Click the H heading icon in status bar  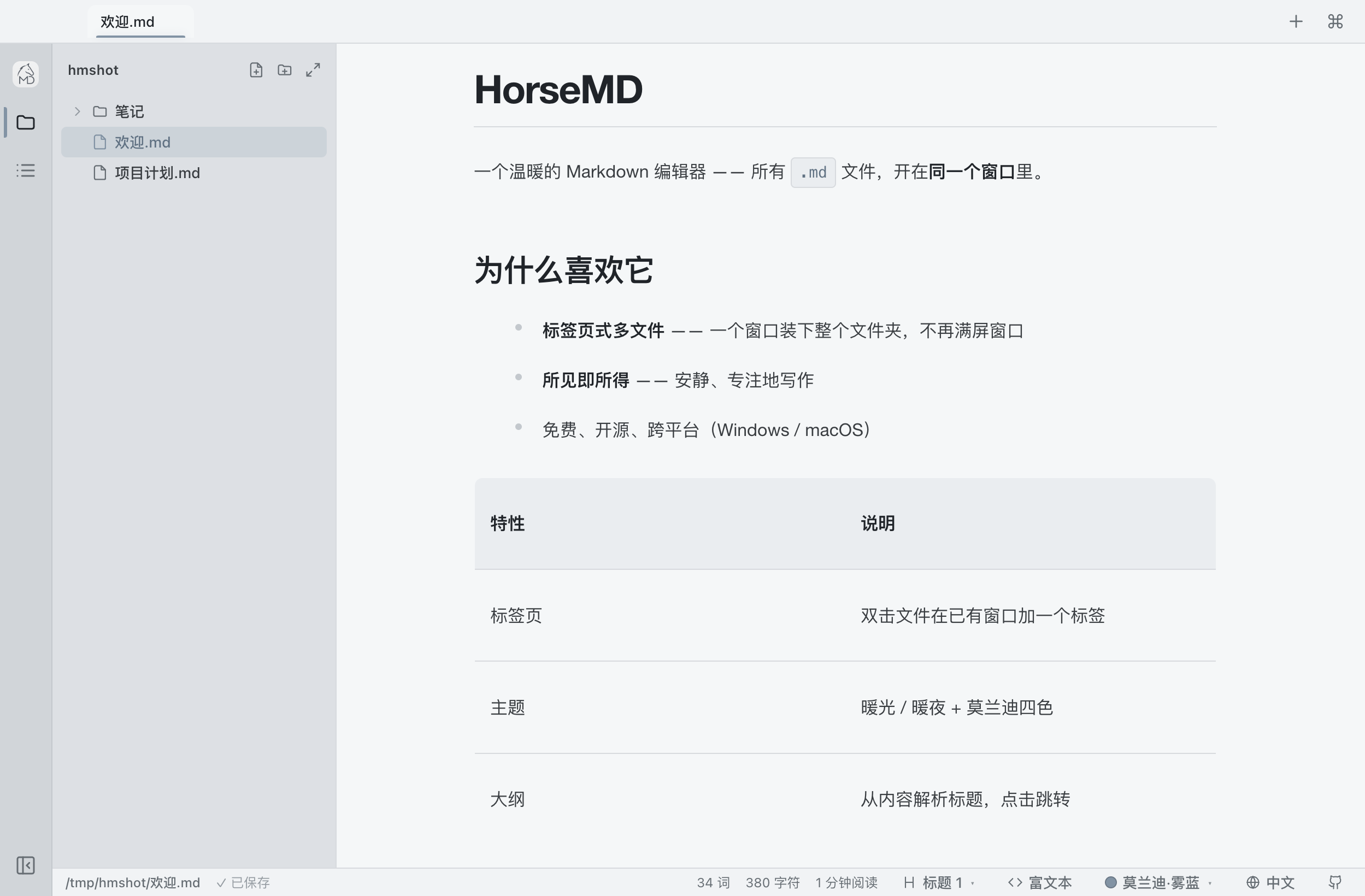click(x=909, y=882)
